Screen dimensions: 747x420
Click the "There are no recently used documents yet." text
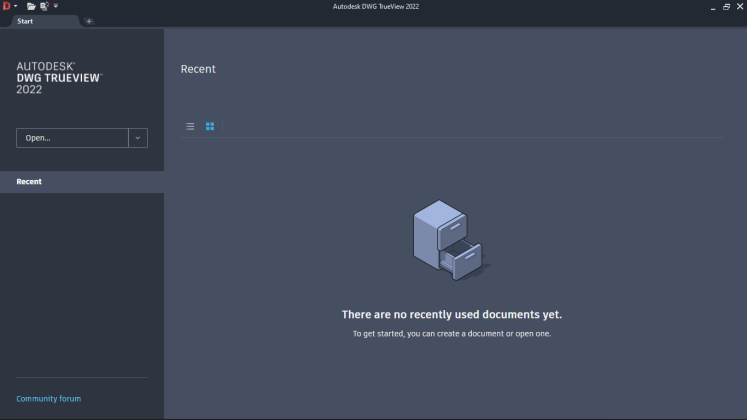click(452, 314)
